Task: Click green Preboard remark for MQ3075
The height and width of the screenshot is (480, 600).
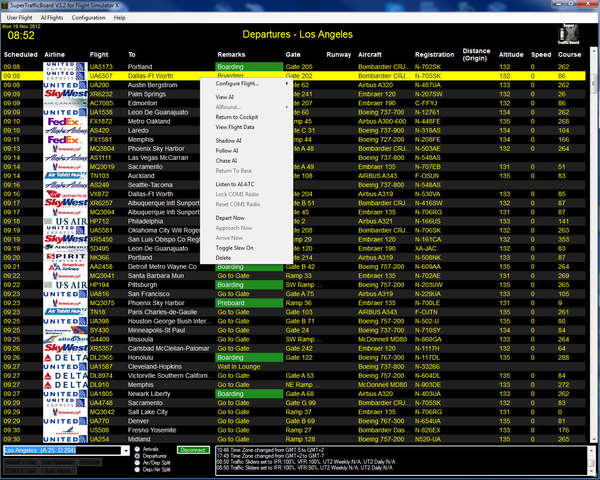Action: pos(249,303)
